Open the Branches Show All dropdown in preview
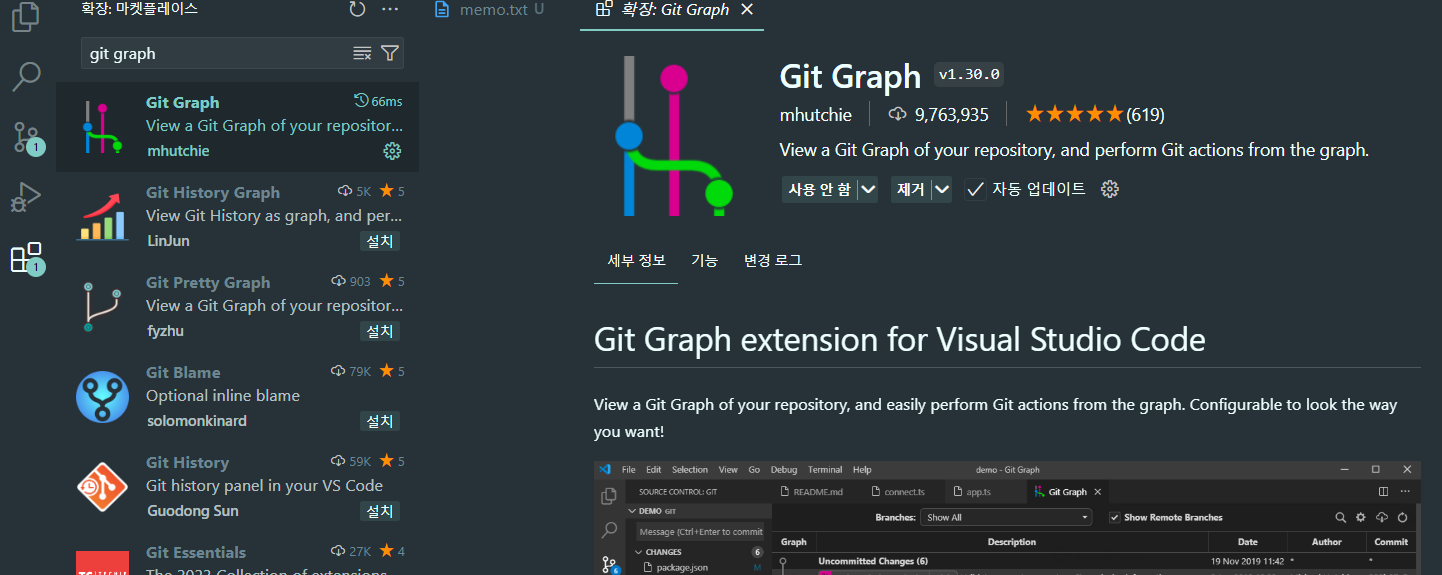 coord(1006,517)
